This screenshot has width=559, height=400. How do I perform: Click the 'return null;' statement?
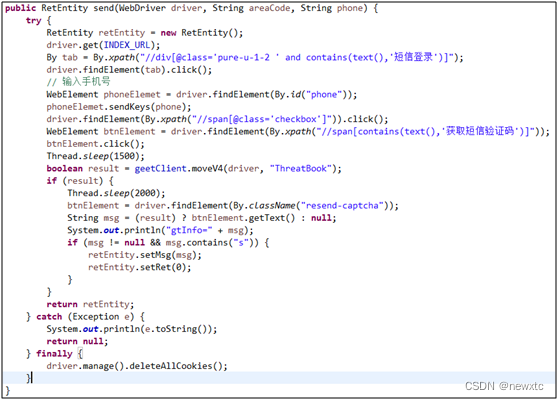[x=77, y=342]
